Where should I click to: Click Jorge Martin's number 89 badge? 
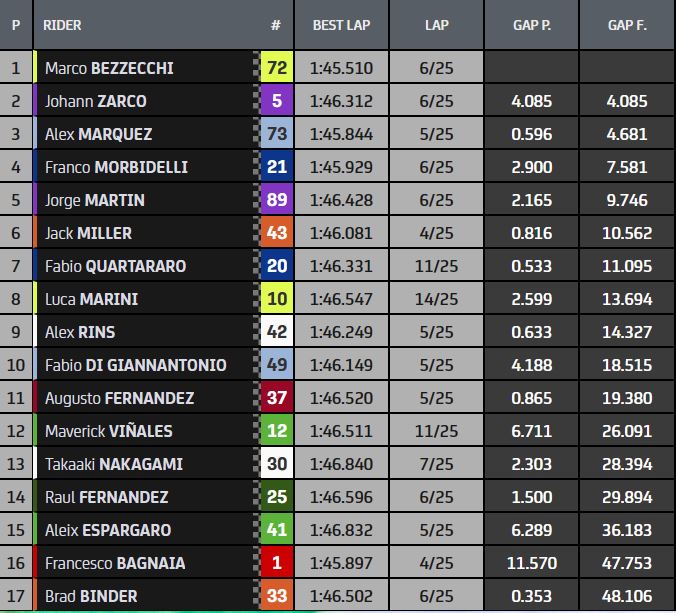click(276, 200)
